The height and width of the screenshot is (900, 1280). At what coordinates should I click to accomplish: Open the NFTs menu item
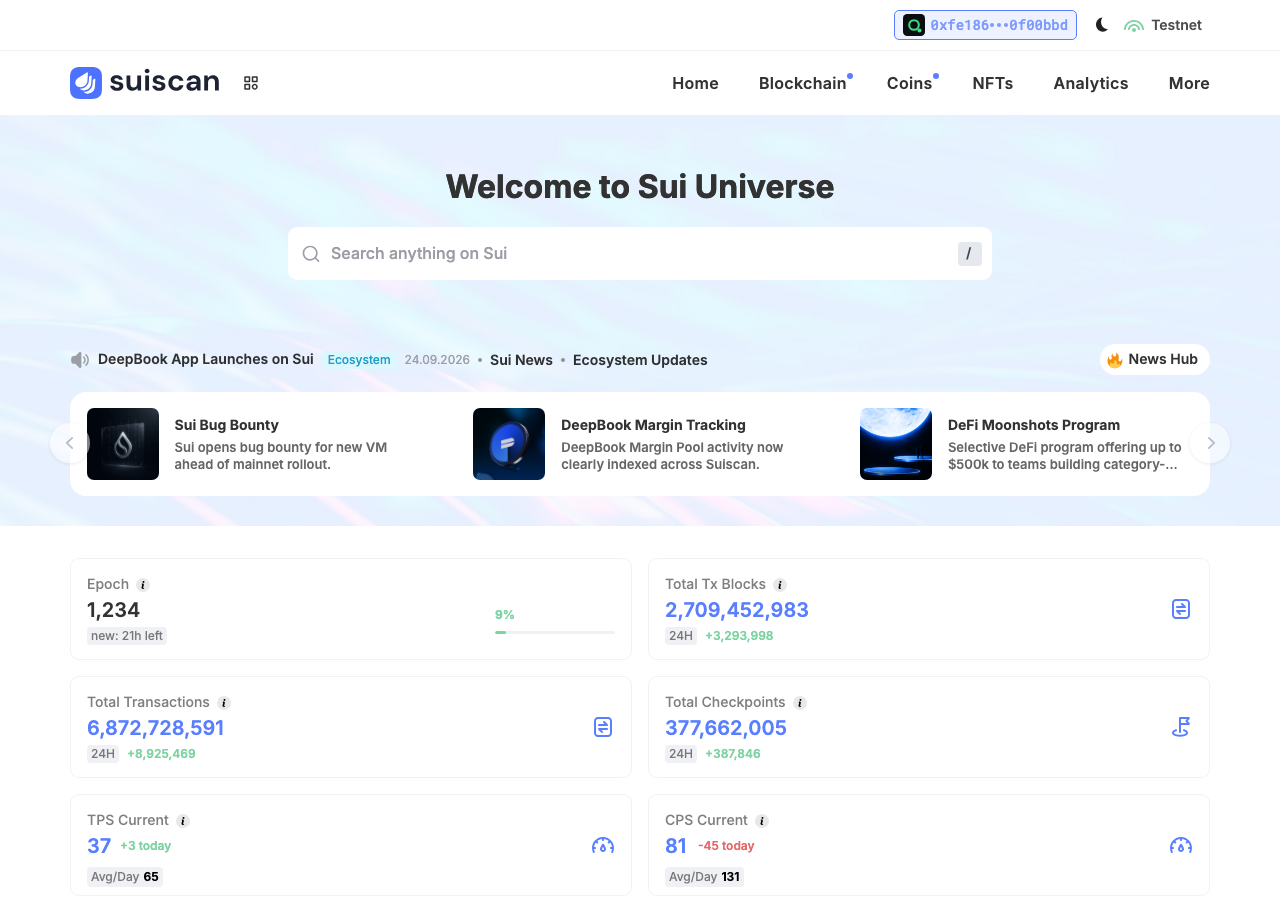[x=993, y=83]
